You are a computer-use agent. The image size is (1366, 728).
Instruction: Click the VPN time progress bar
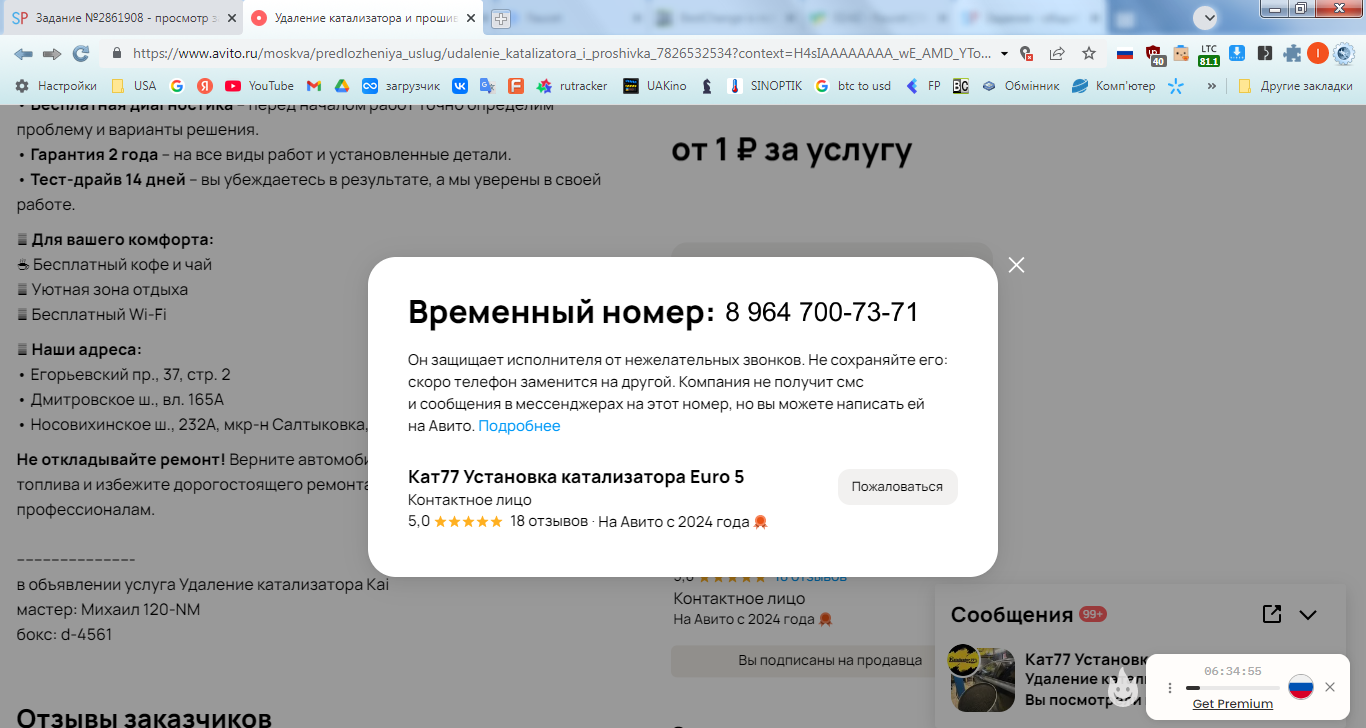point(1232,688)
